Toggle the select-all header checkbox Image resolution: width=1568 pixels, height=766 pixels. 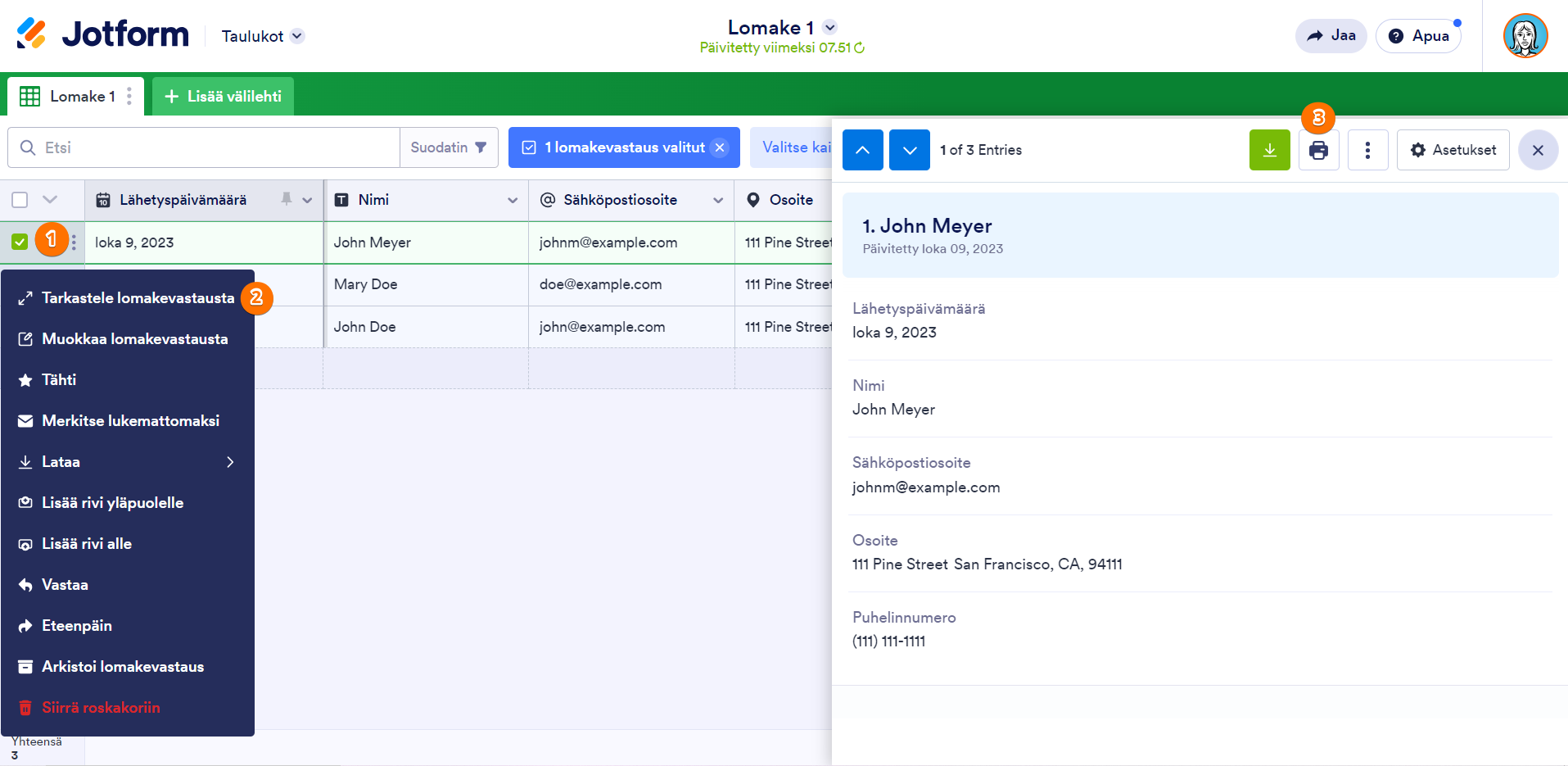coord(20,200)
